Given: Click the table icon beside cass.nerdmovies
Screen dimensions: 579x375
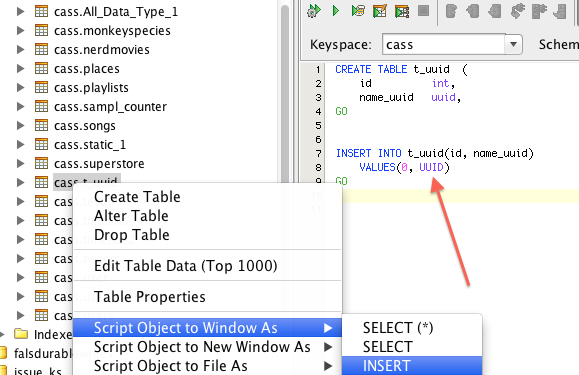Looking at the screenshot, I should pos(41,49).
